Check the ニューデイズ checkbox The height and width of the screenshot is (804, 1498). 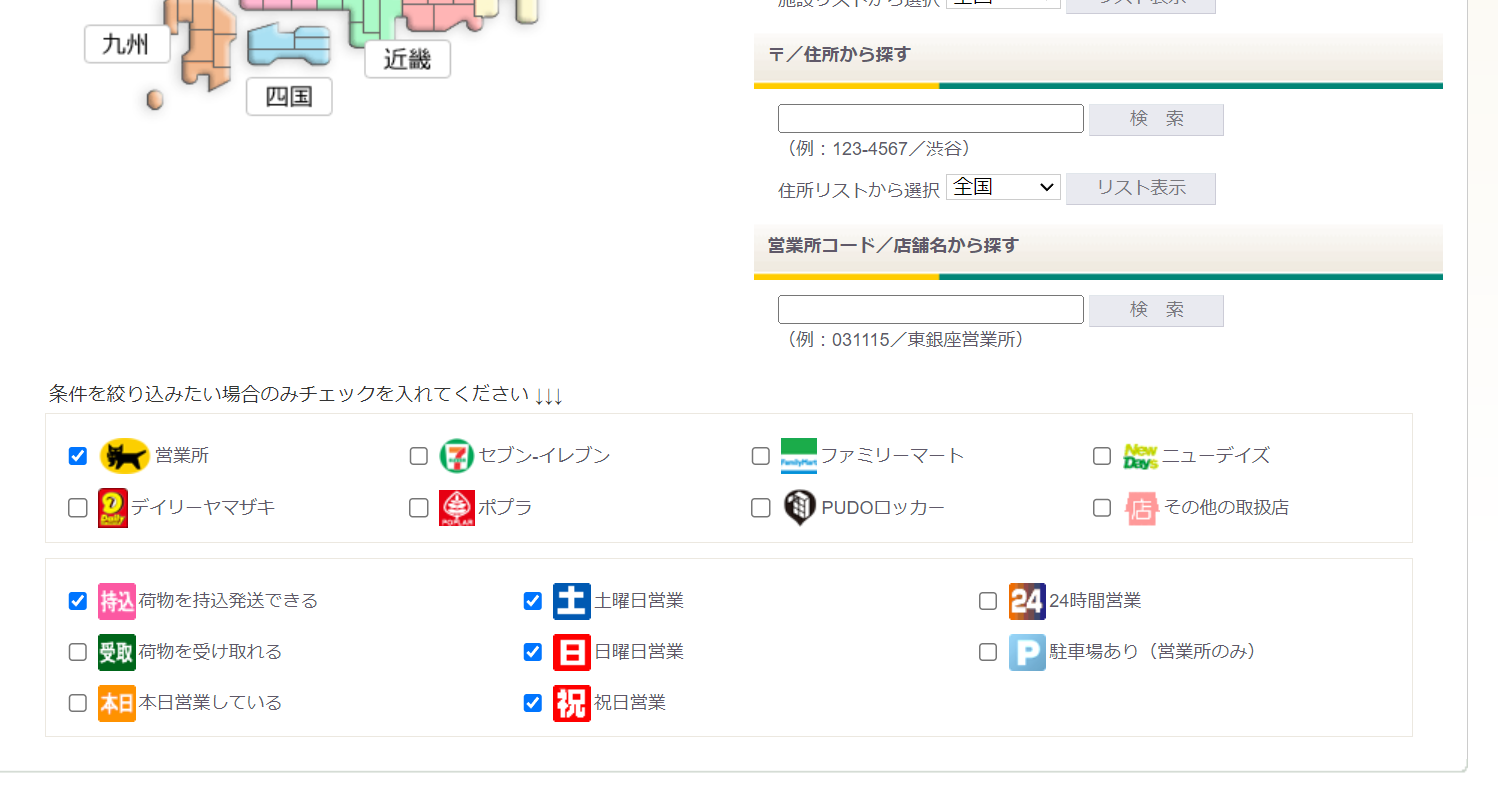point(1102,456)
